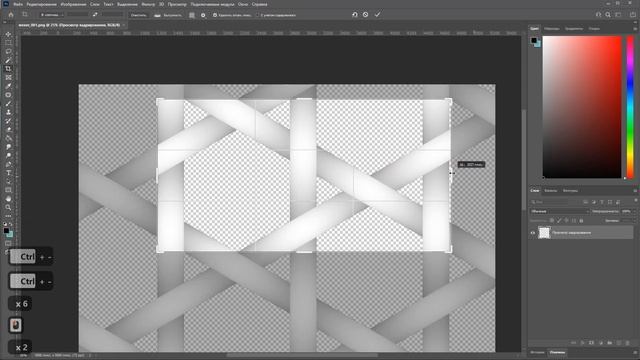Open the 3D menu
Viewport: 640px width, 360px height.
pos(162,4)
